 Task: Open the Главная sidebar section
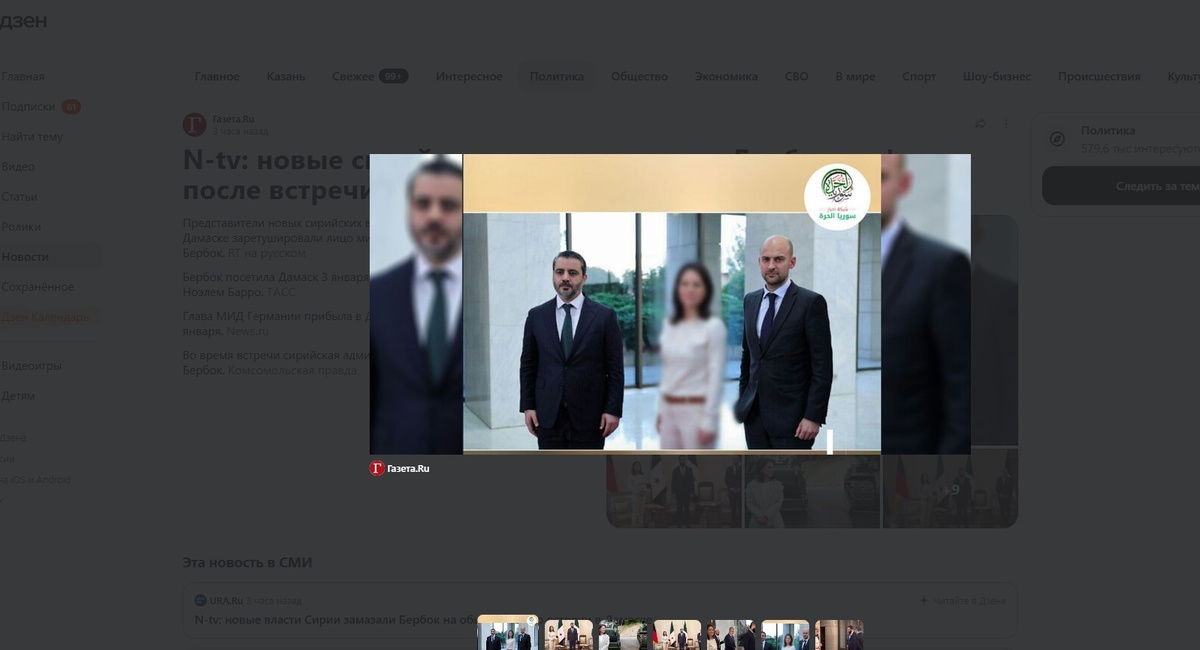(x=22, y=77)
